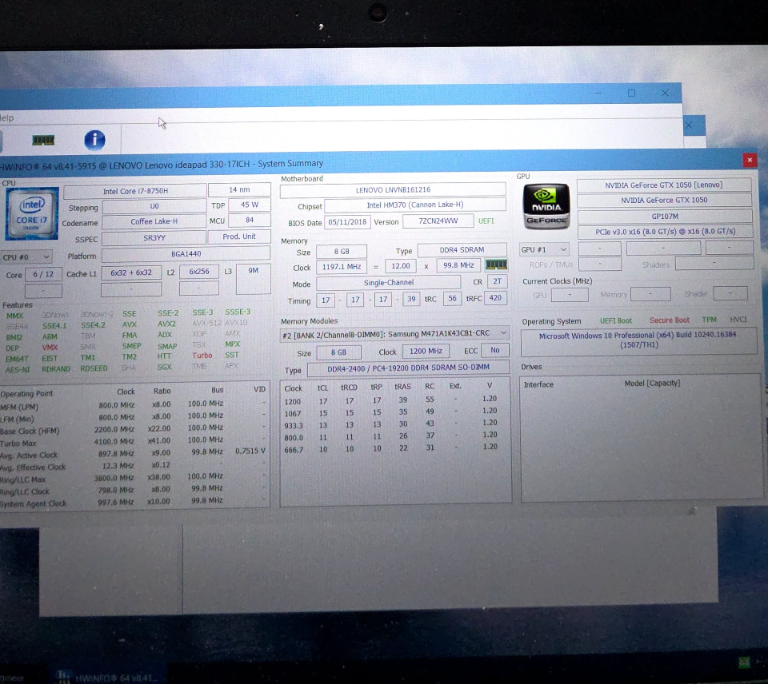Click the Intel HM370 chipset field
This screenshot has height=684, width=768.
pos(415,205)
